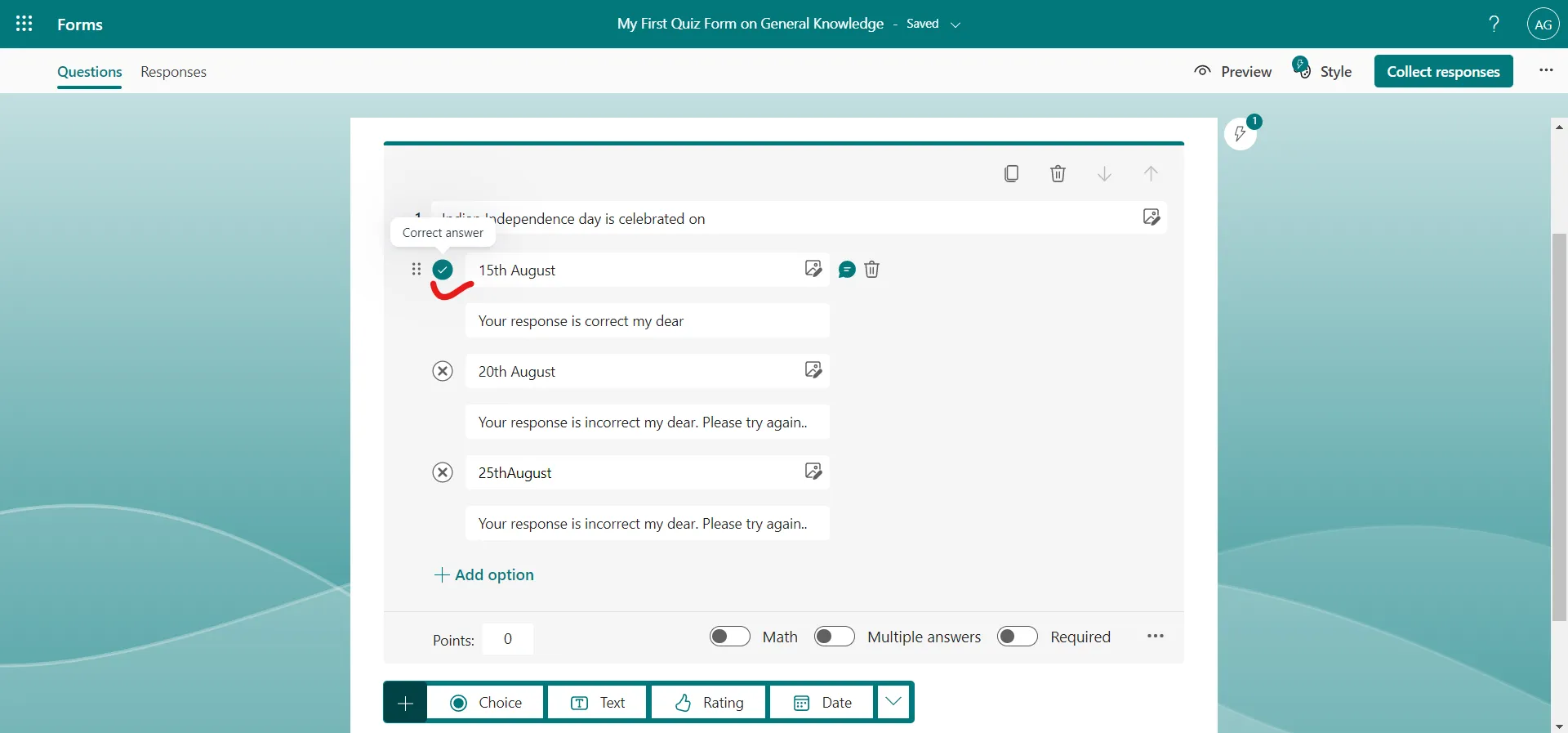Click the Preview button

[1232, 72]
